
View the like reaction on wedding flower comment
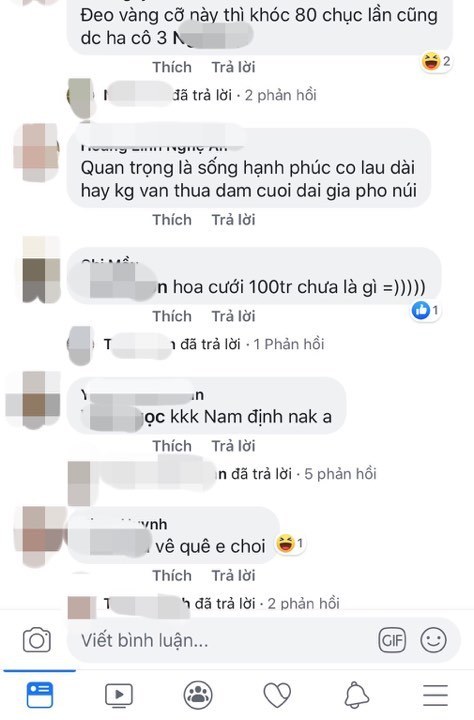425,311
